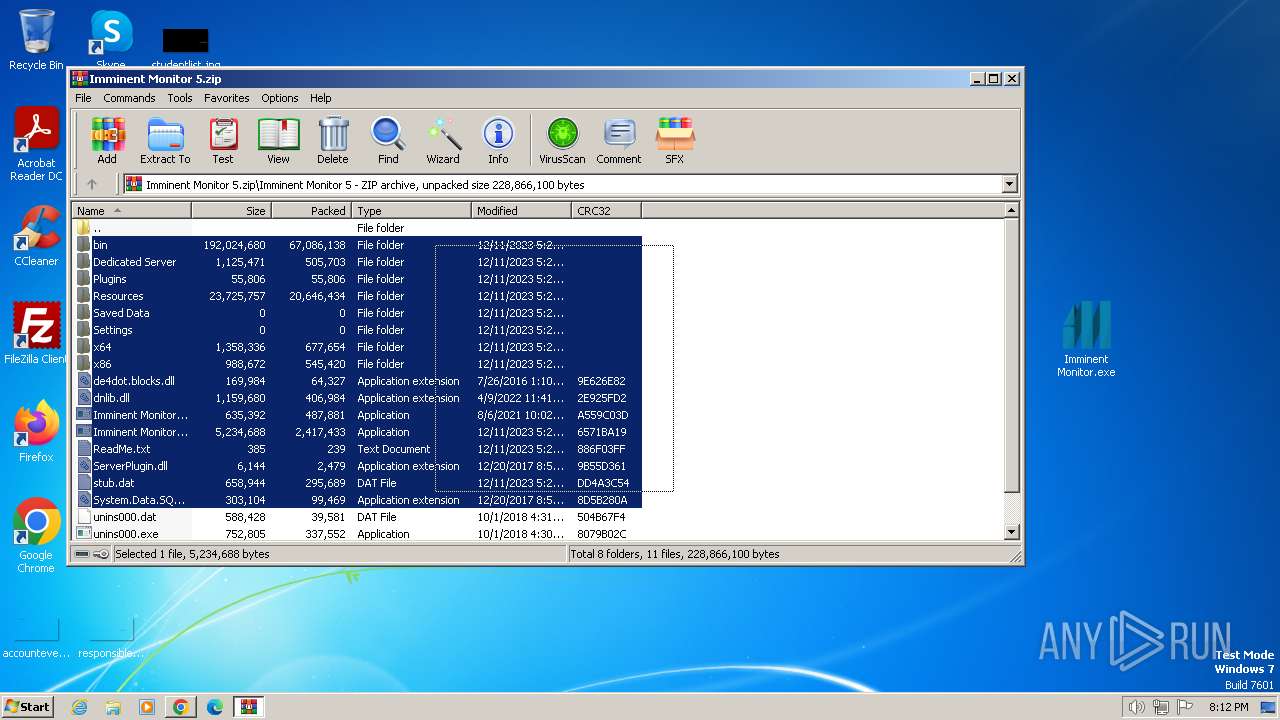Screen dimensions: 1280x720
Task: Click the Start button
Action: point(28,707)
